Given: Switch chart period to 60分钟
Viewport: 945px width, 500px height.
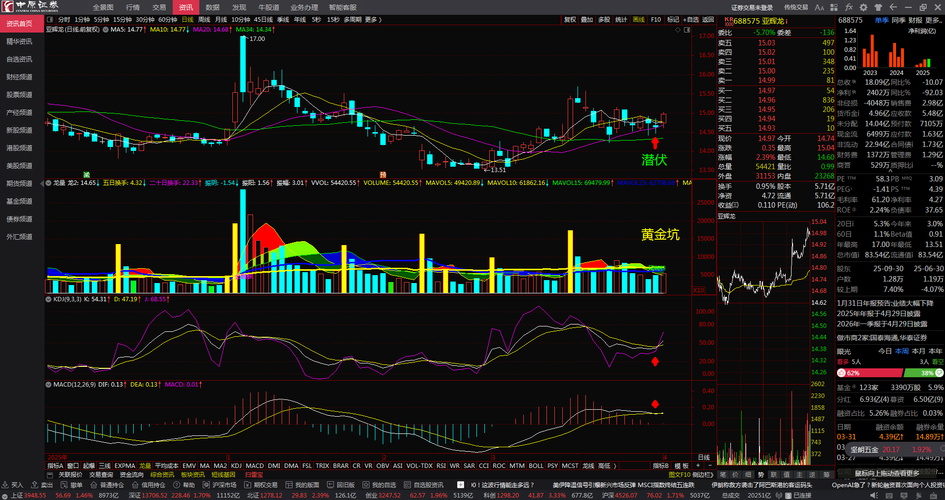Looking at the screenshot, I should pyautogui.click(x=168, y=19).
